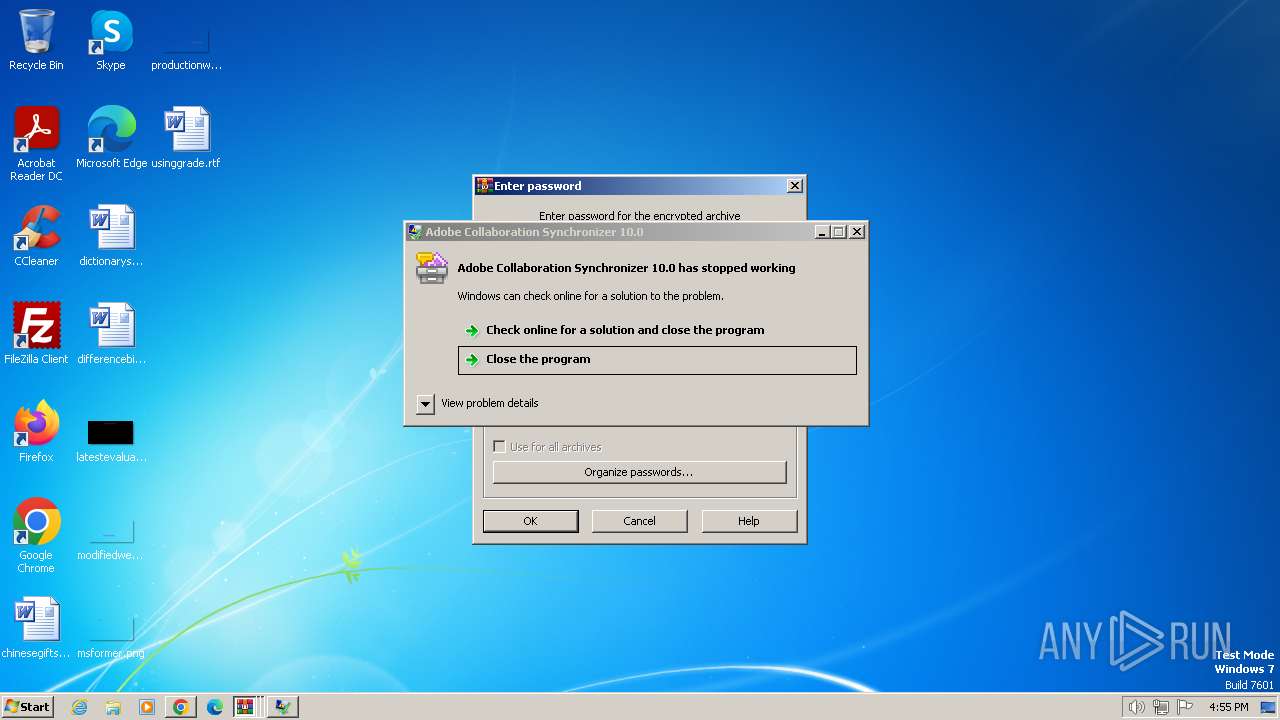The height and width of the screenshot is (720, 1280).
Task: Open the volume speaker tray icon
Action: tap(1136, 707)
